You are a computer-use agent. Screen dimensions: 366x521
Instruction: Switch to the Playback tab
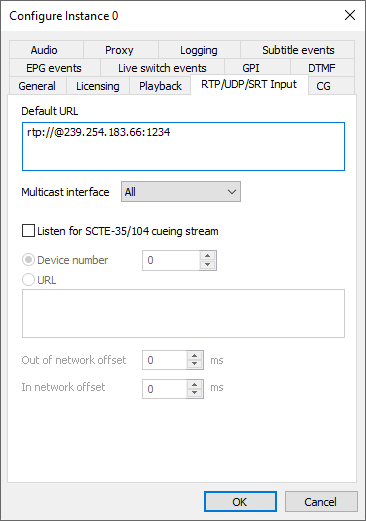pyautogui.click(x=160, y=86)
